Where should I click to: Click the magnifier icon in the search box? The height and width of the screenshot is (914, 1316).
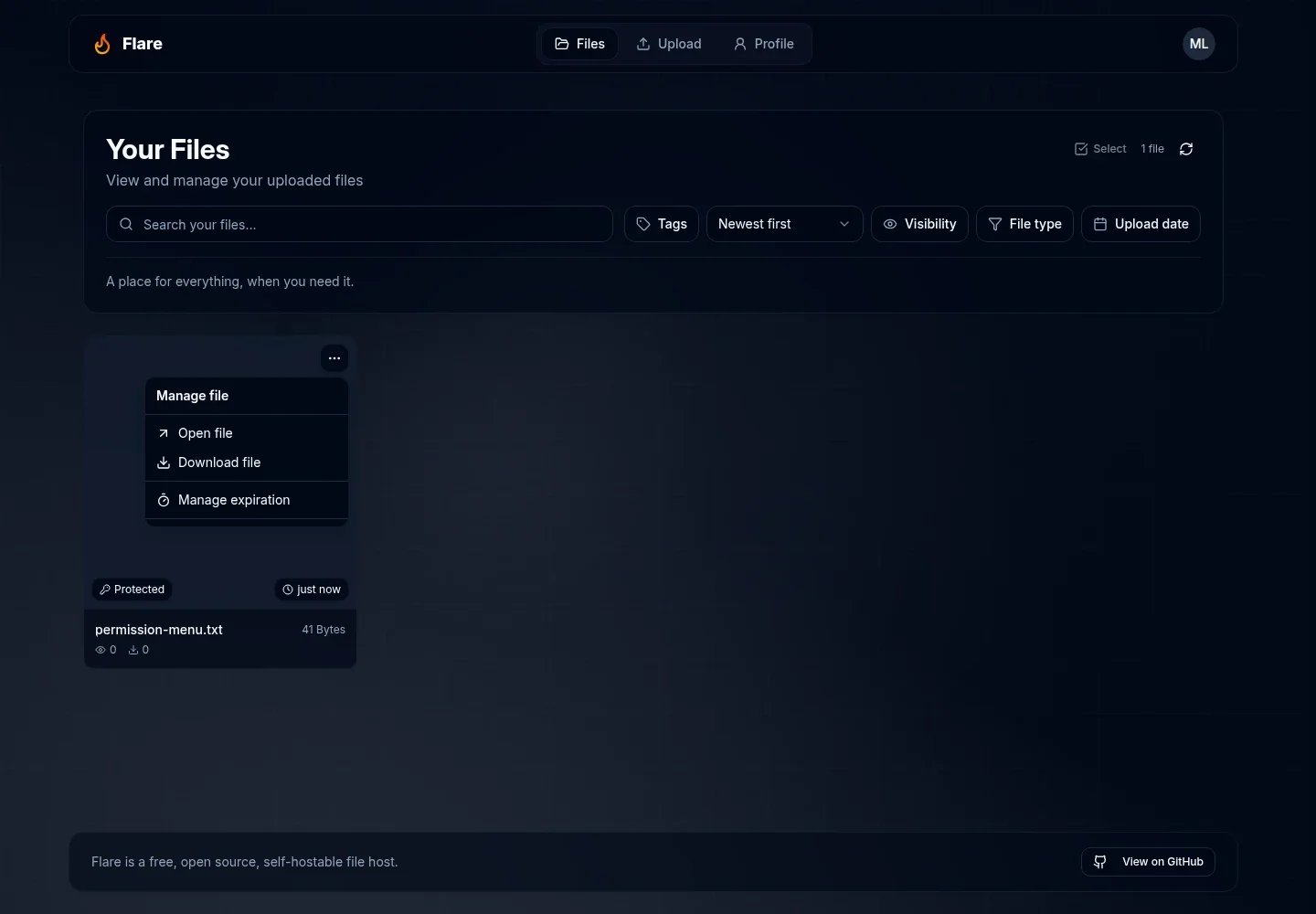click(x=126, y=224)
